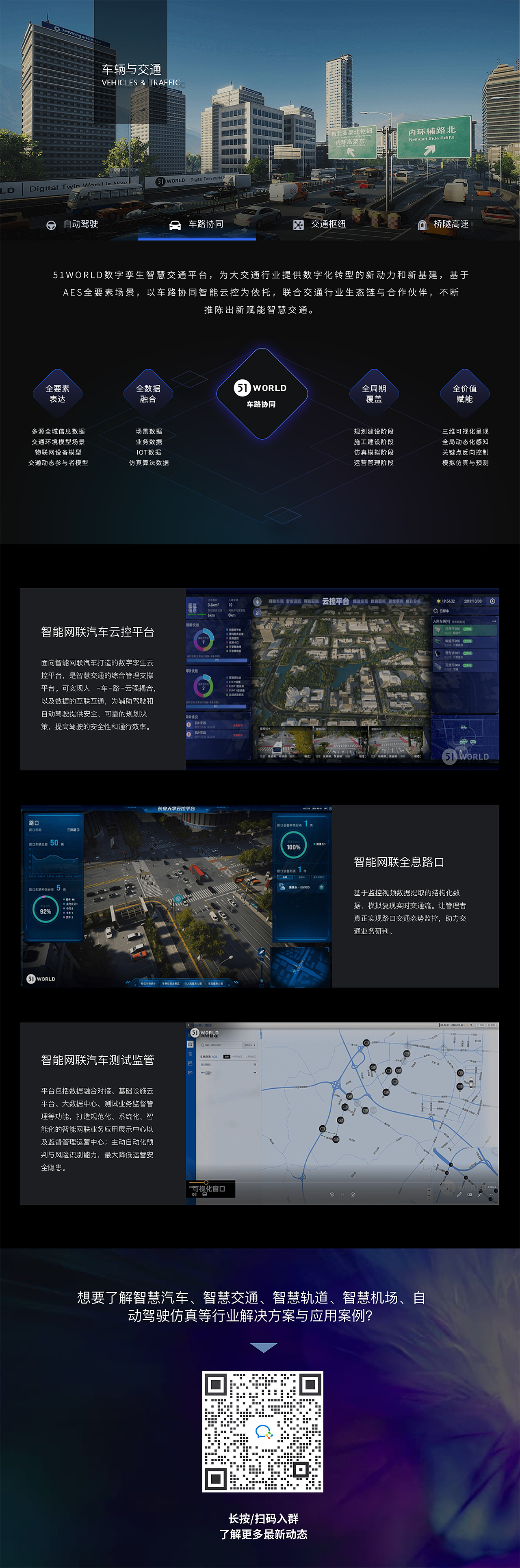Click the QR code to join group
Screen dimensions: 520x1568
pos(262,1432)
